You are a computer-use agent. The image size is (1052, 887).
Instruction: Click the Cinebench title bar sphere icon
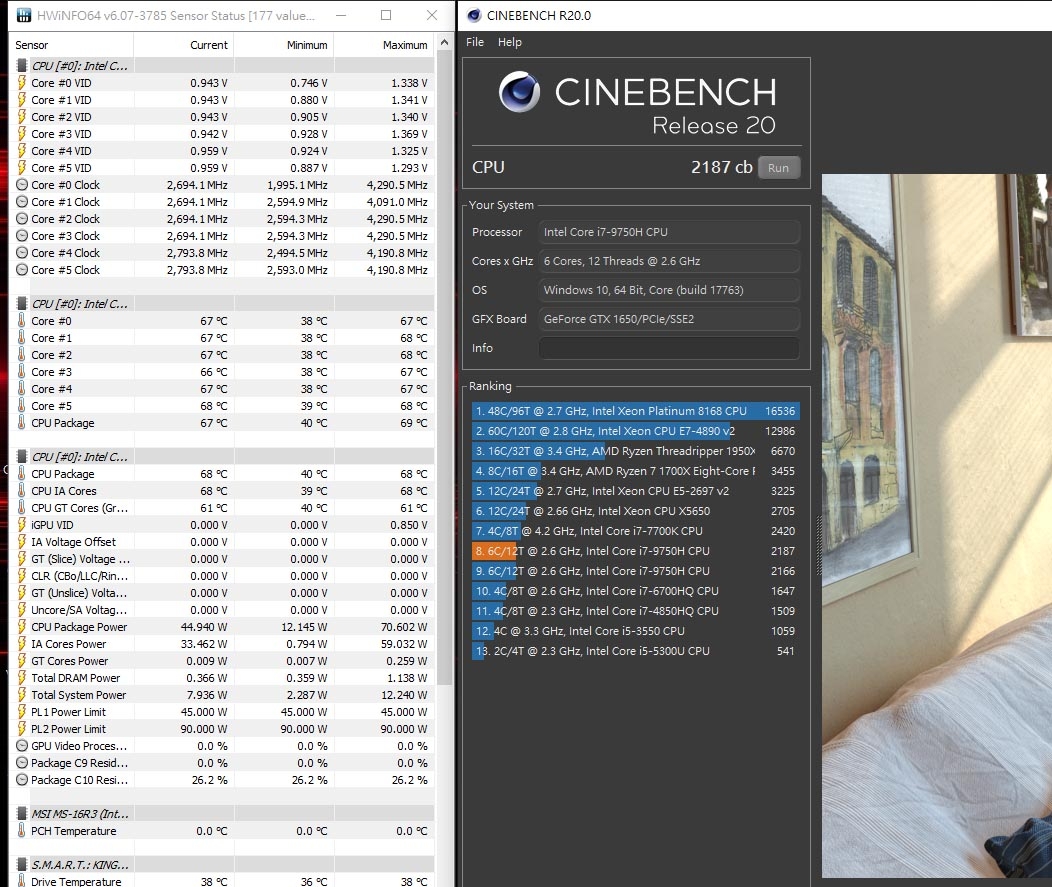(x=474, y=15)
